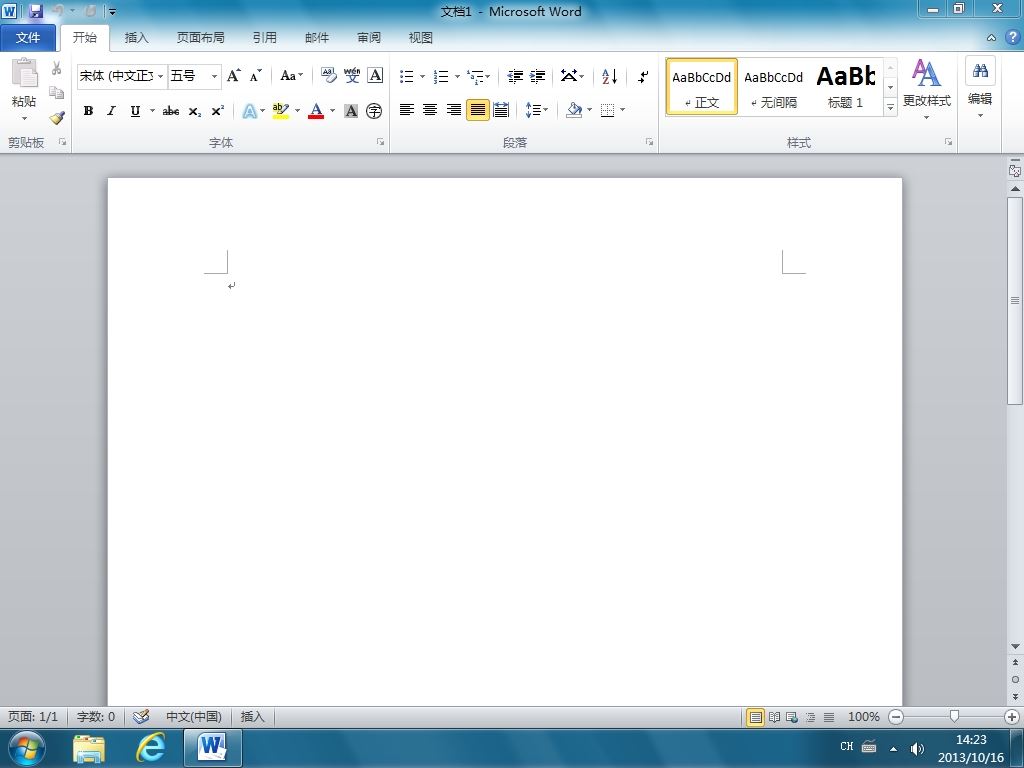Toggle Subscript formatting
The image size is (1024, 768).
click(x=195, y=111)
